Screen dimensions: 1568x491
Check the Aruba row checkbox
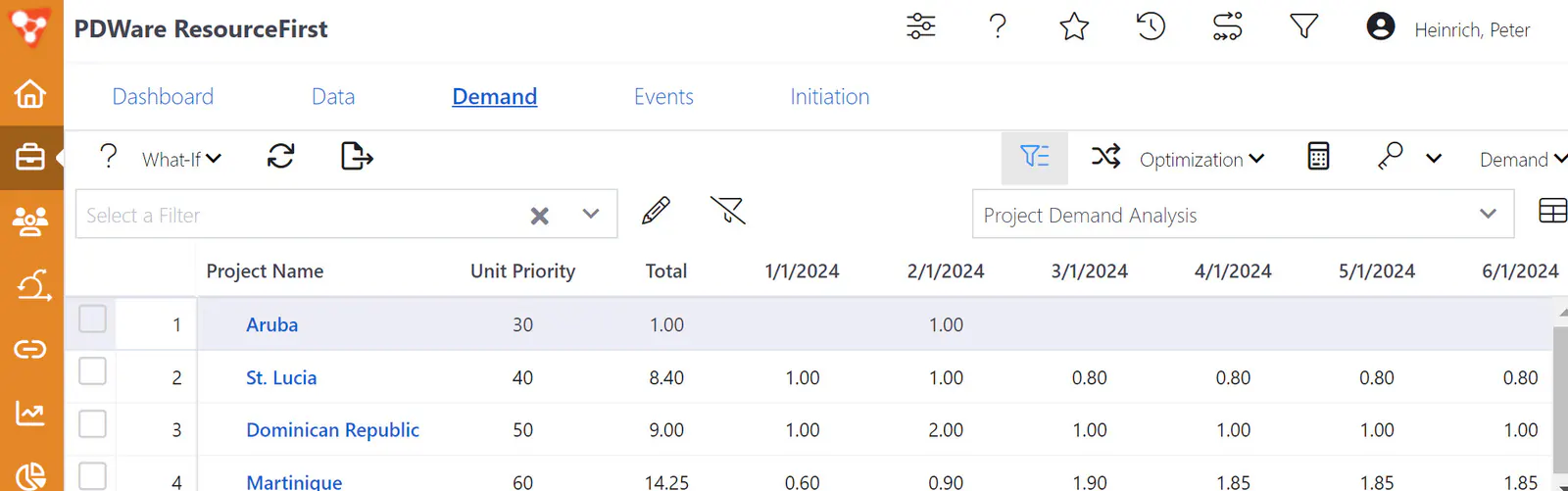[92, 319]
